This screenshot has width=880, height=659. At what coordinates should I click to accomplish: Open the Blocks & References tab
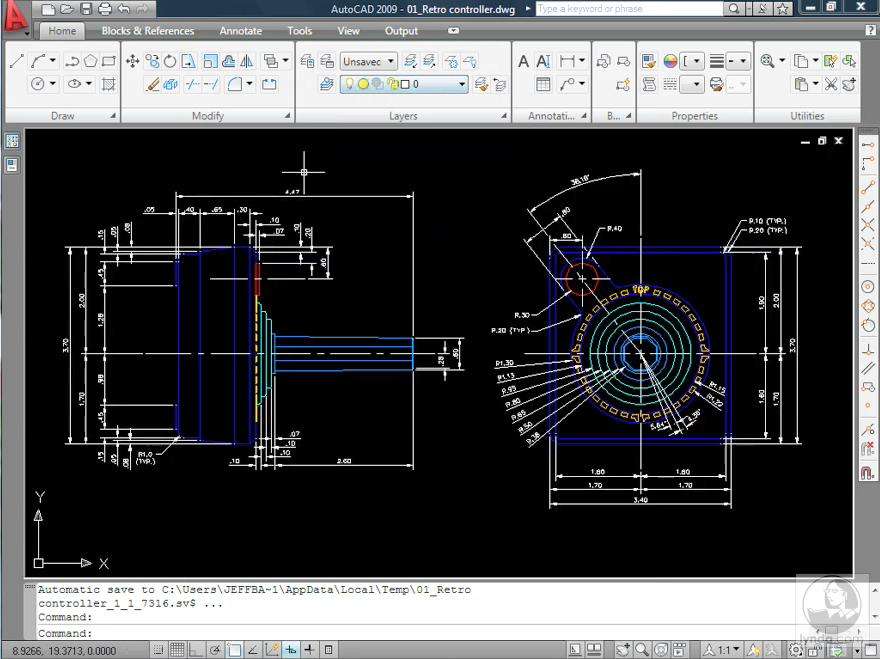tap(148, 31)
